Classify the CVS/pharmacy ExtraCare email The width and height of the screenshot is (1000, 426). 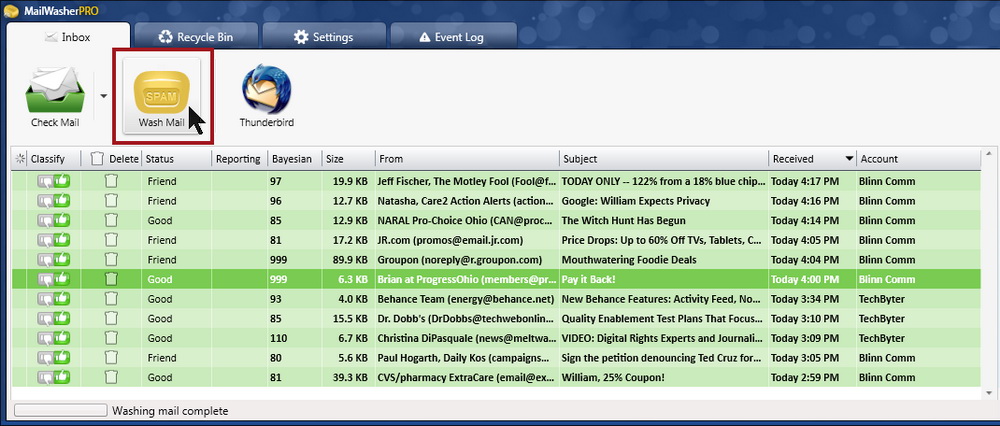point(54,378)
